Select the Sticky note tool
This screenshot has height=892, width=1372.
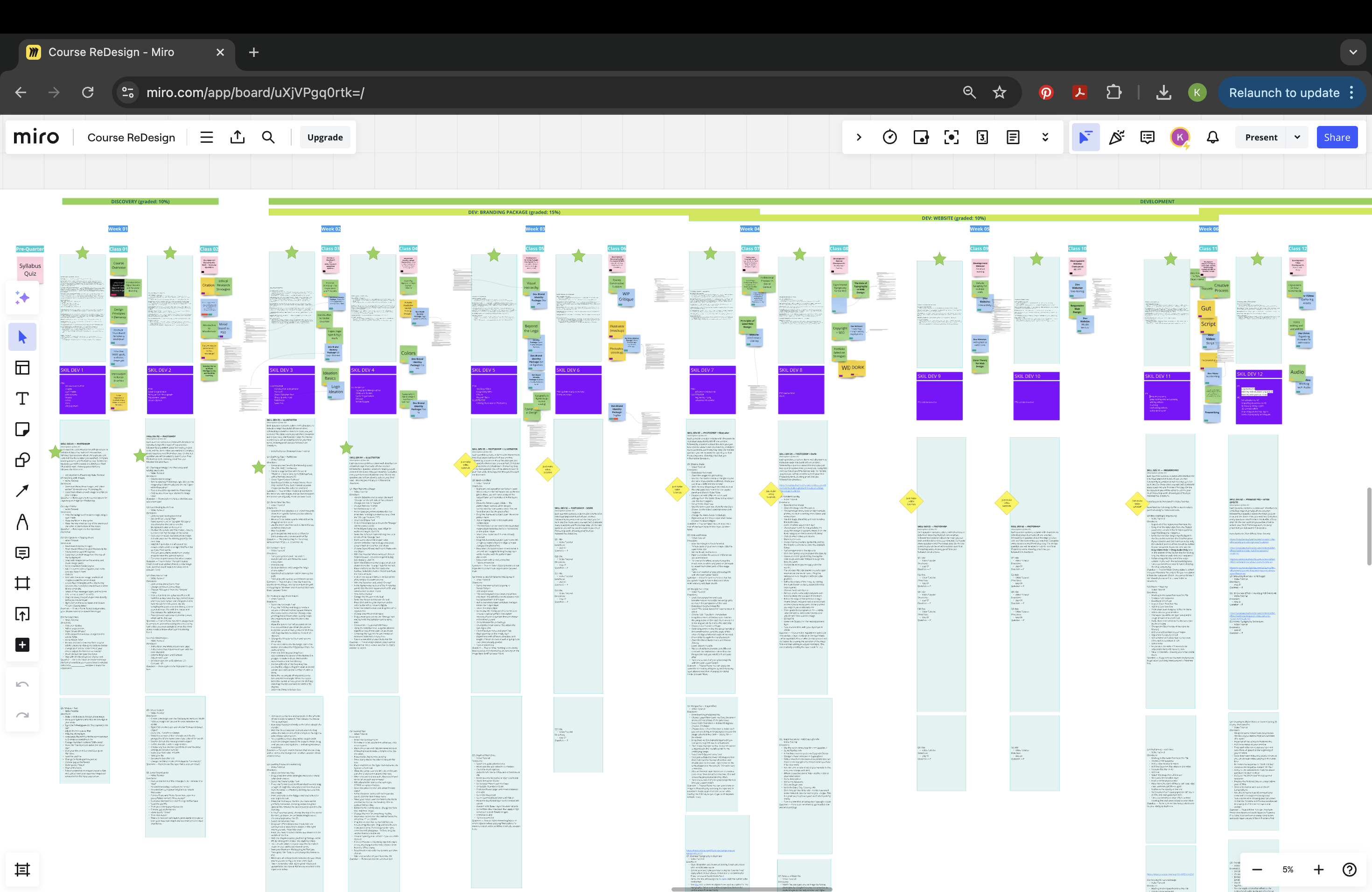(x=22, y=429)
